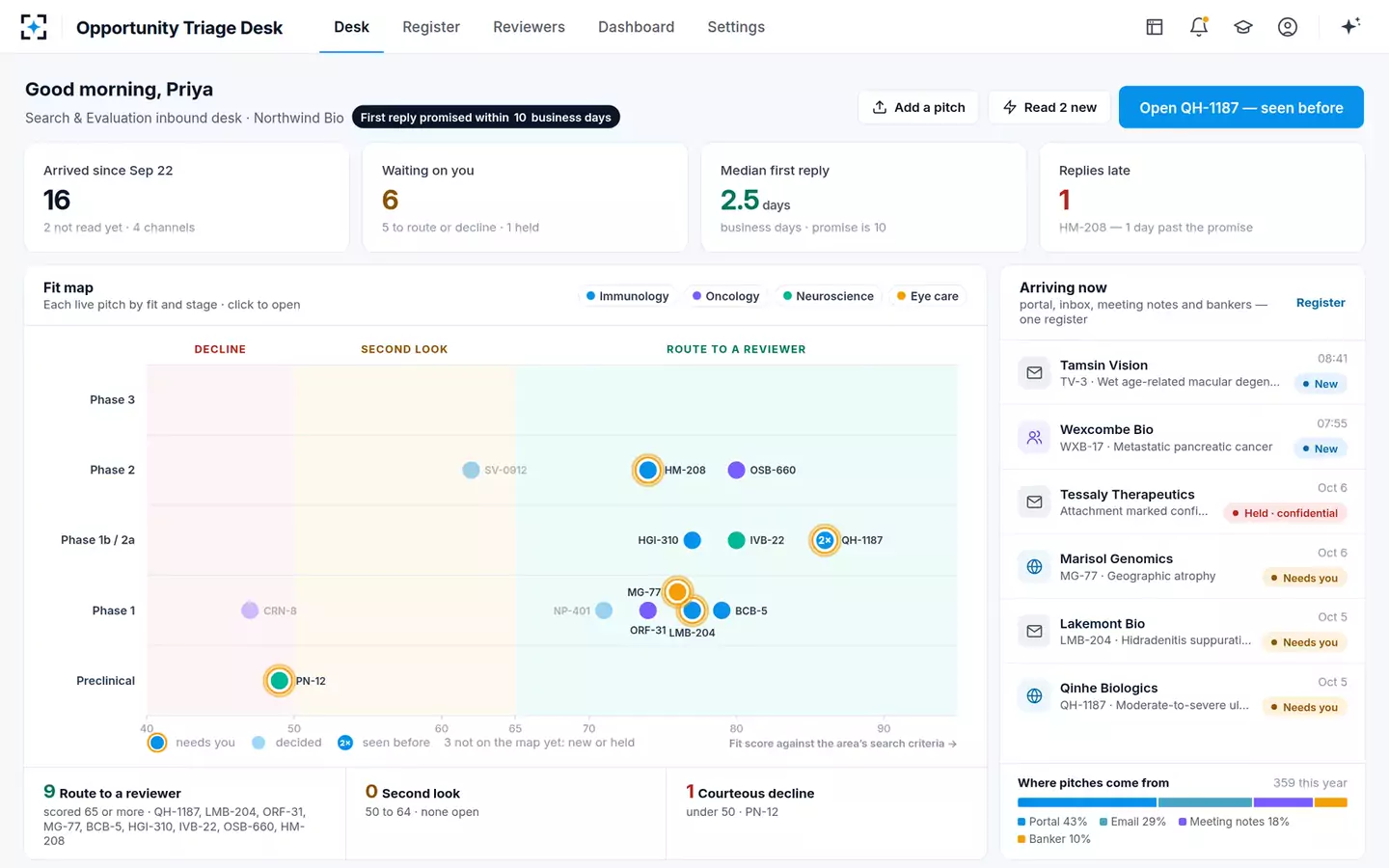Click the 359 this year count
The height and width of the screenshot is (868, 1389).
click(x=1310, y=783)
